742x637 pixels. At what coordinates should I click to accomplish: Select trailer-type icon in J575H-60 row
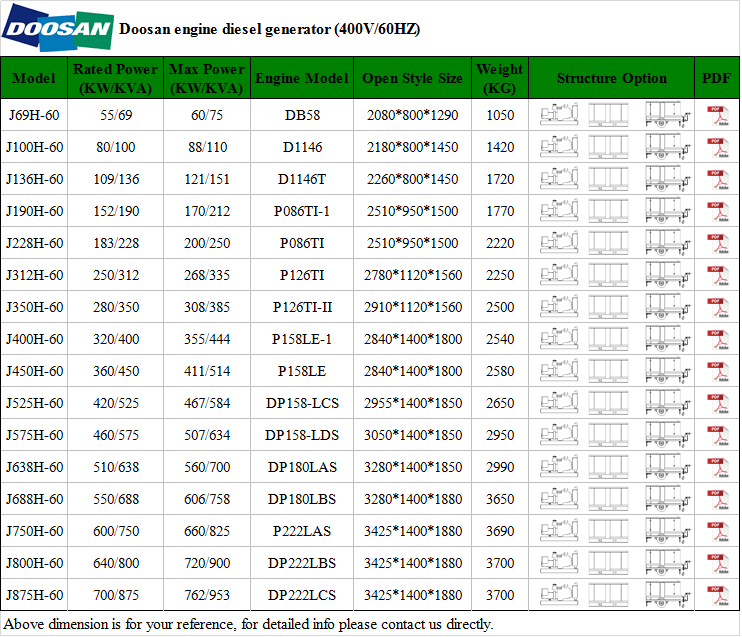pyautogui.click(x=668, y=435)
